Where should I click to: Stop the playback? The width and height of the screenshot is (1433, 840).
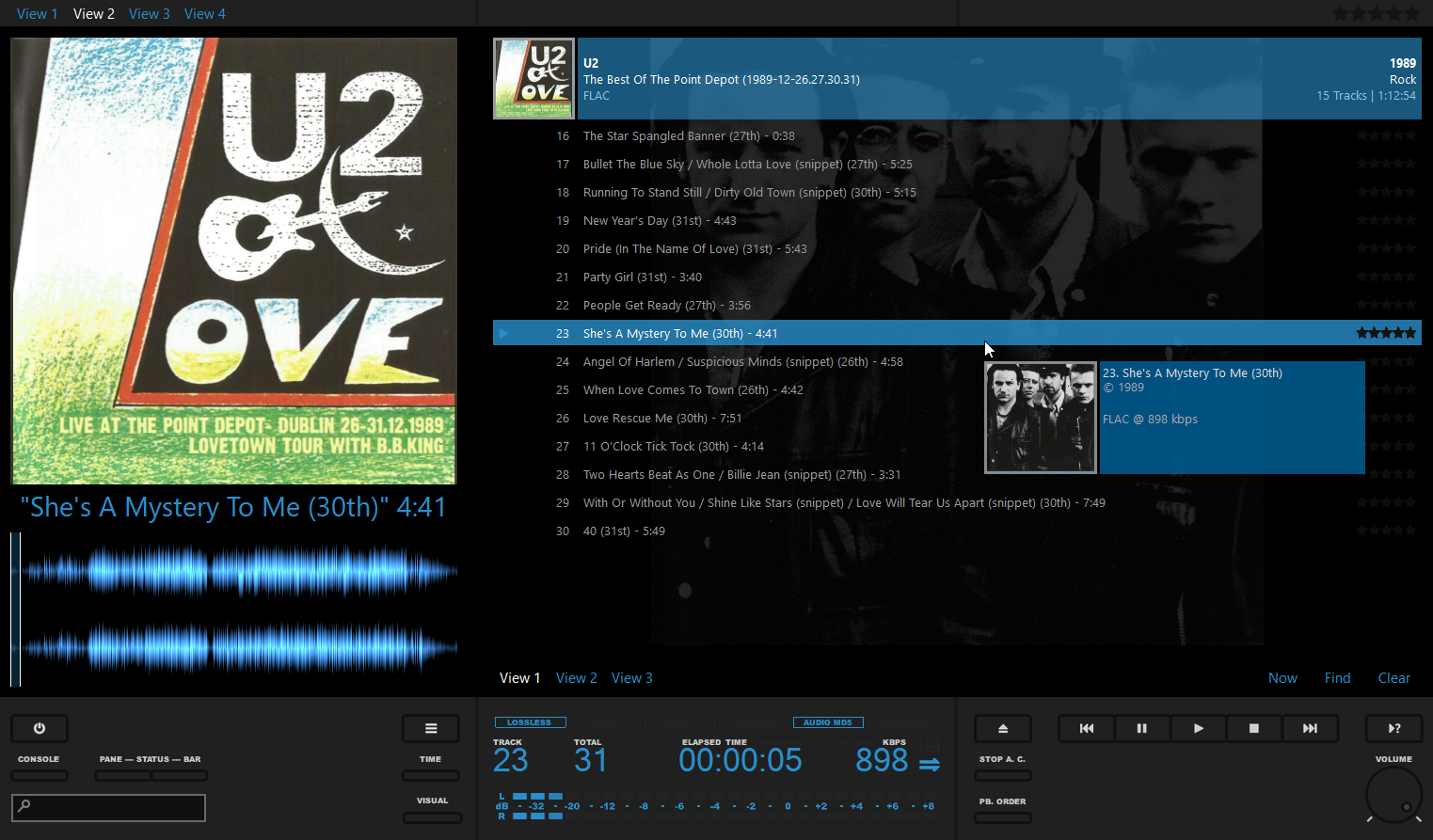(x=1254, y=728)
